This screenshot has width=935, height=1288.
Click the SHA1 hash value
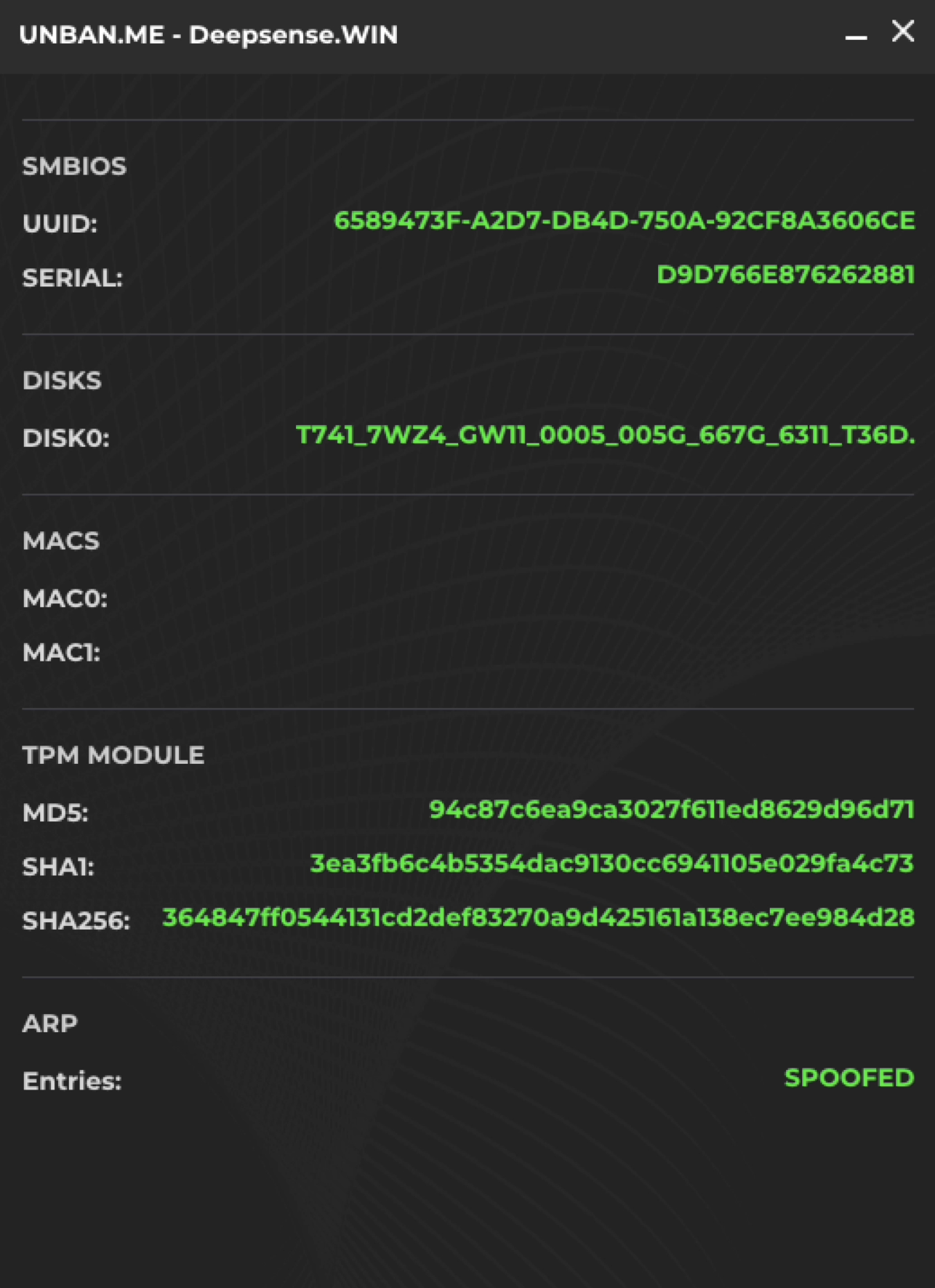tap(611, 865)
